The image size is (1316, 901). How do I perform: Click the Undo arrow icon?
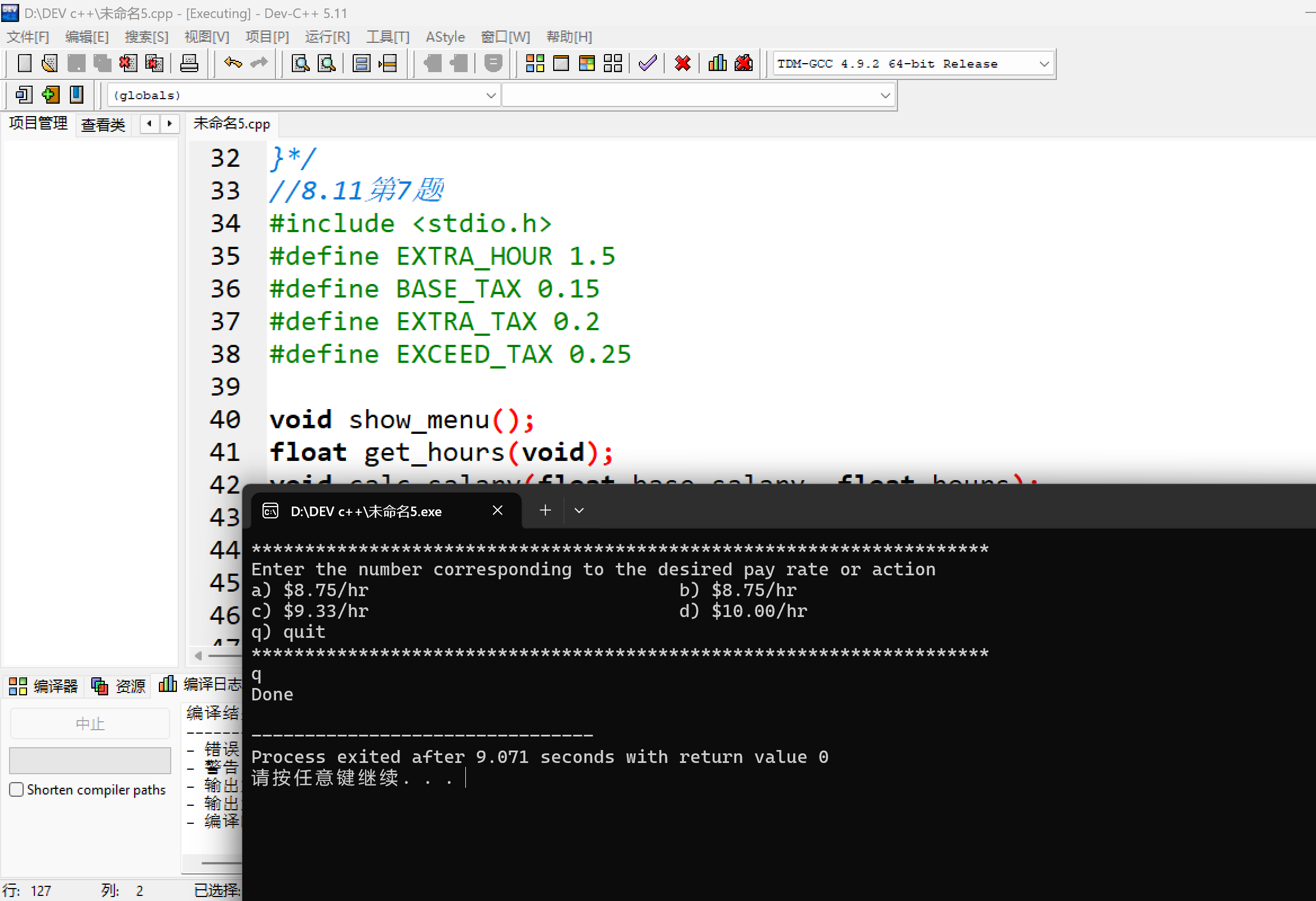[x=233, y=63]
